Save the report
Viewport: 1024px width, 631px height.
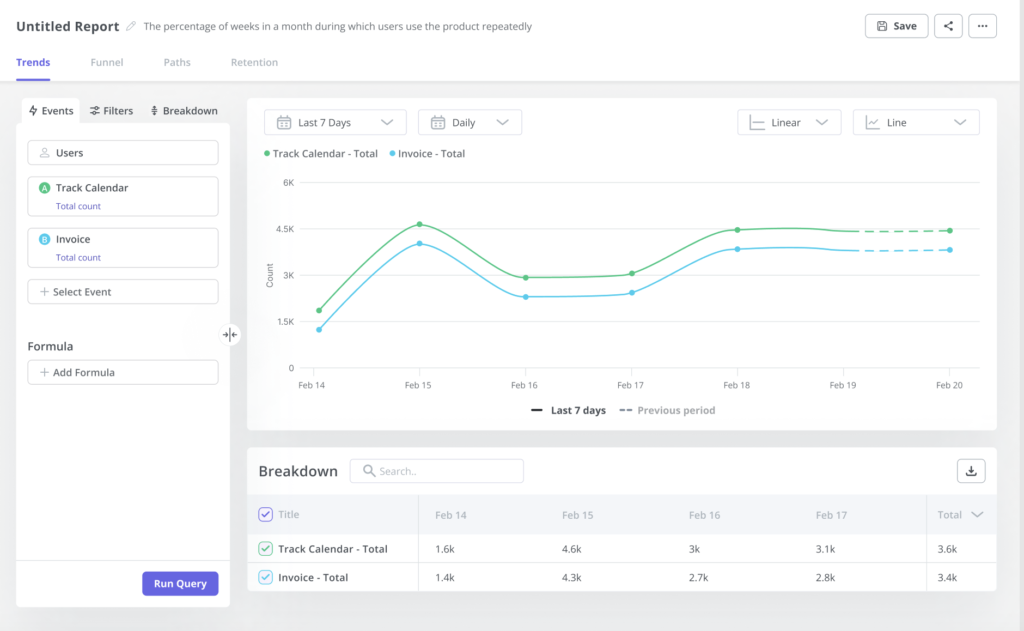point(896,25)
